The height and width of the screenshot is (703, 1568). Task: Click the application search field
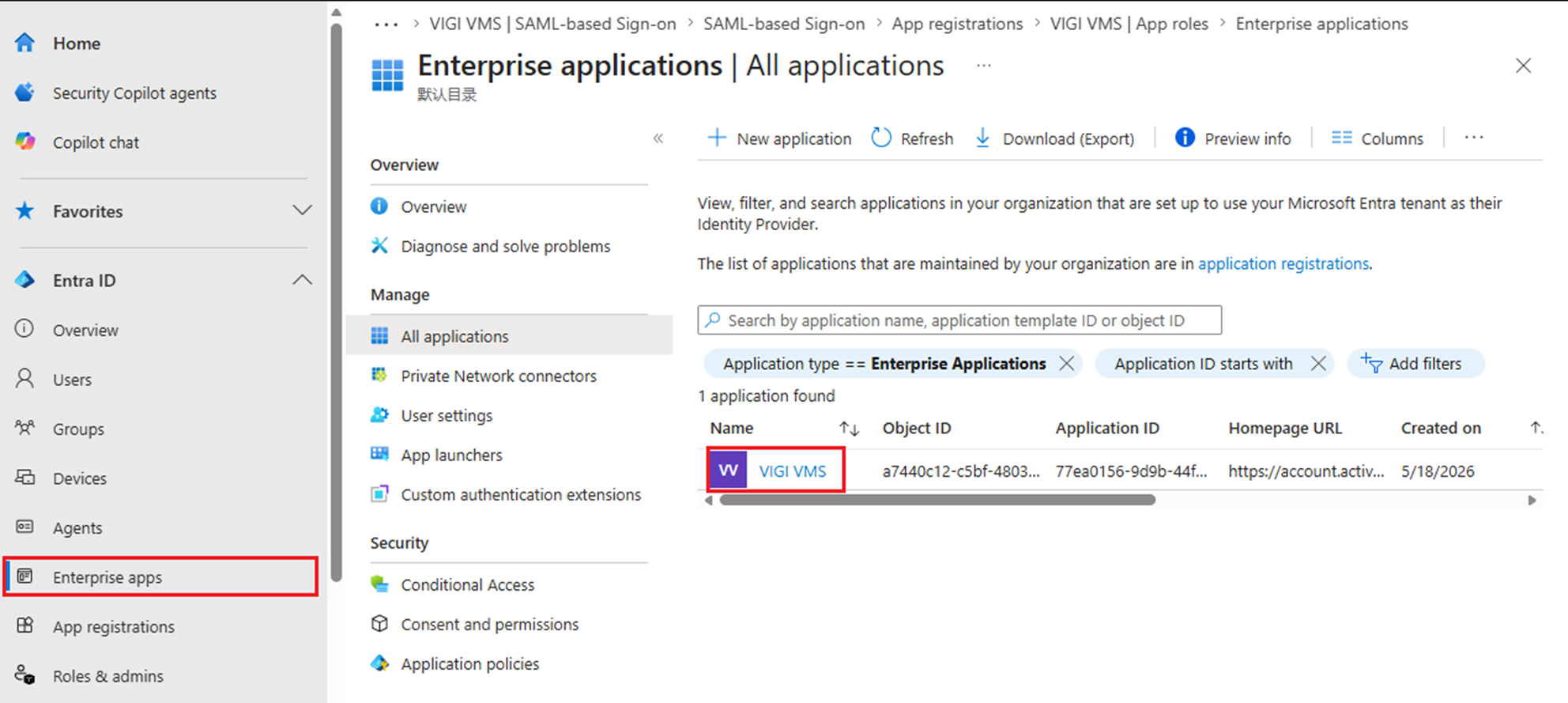[959, 320]
